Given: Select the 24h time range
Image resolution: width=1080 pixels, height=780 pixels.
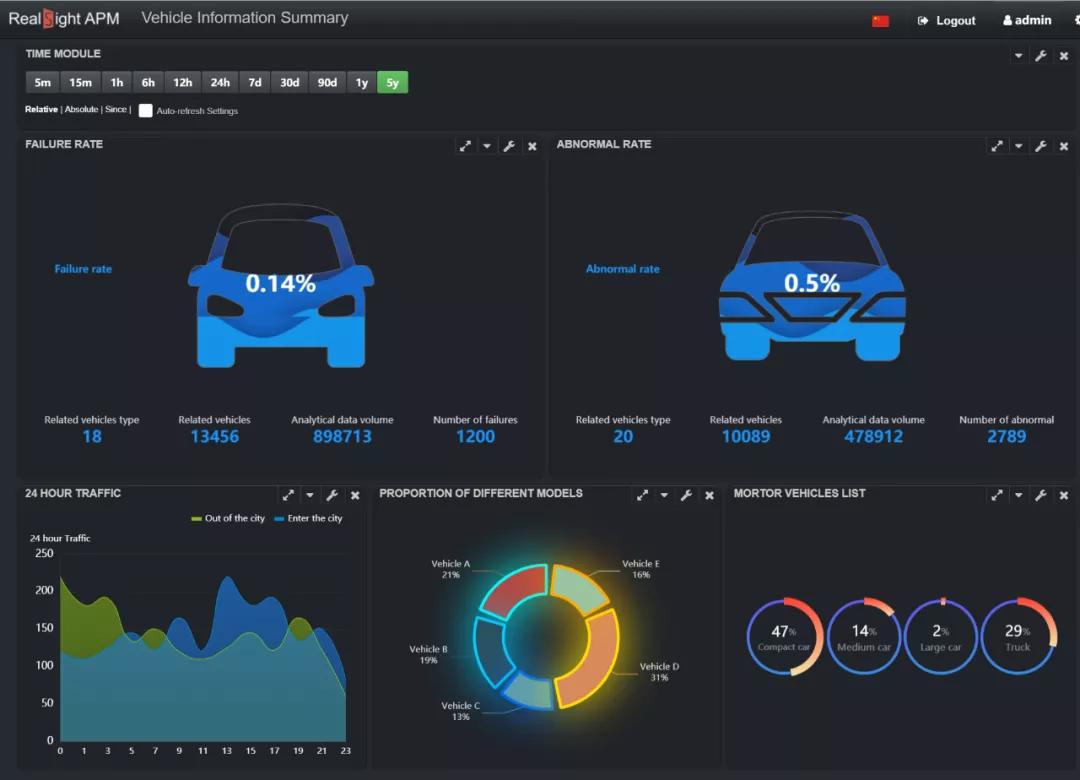Looking at the screenshot, I should pos(220,82).
